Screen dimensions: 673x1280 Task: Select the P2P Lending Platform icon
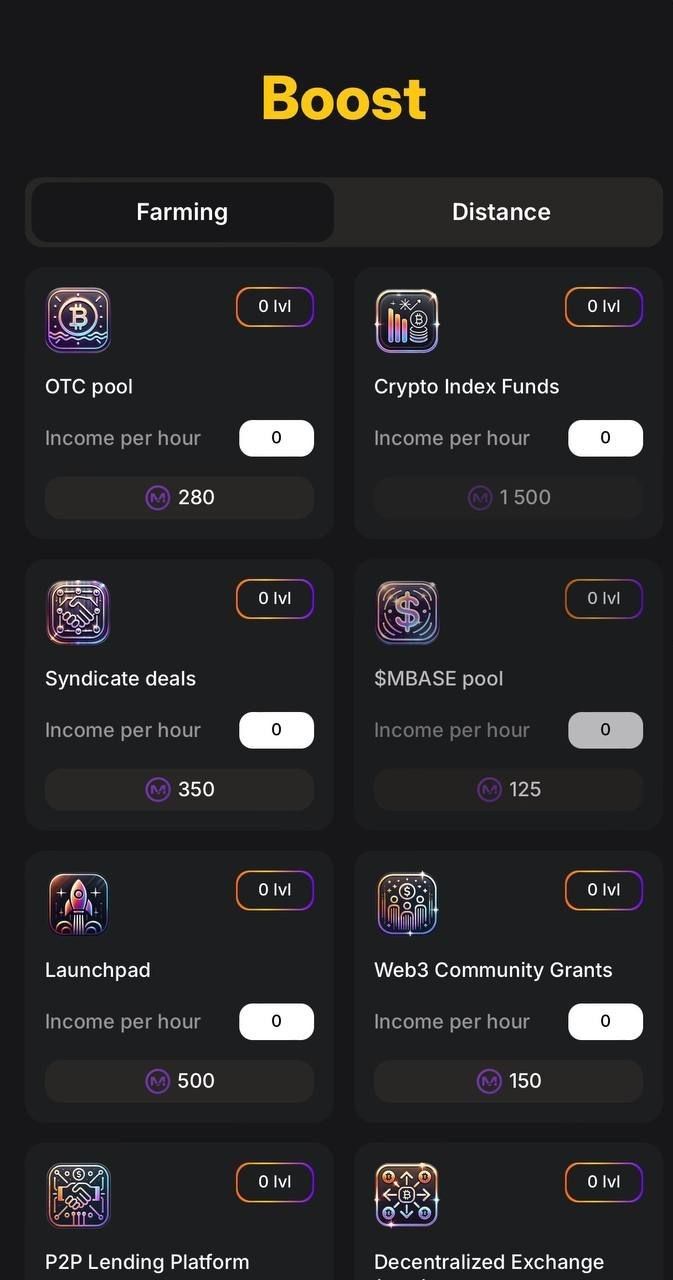tap(78, 1195)
